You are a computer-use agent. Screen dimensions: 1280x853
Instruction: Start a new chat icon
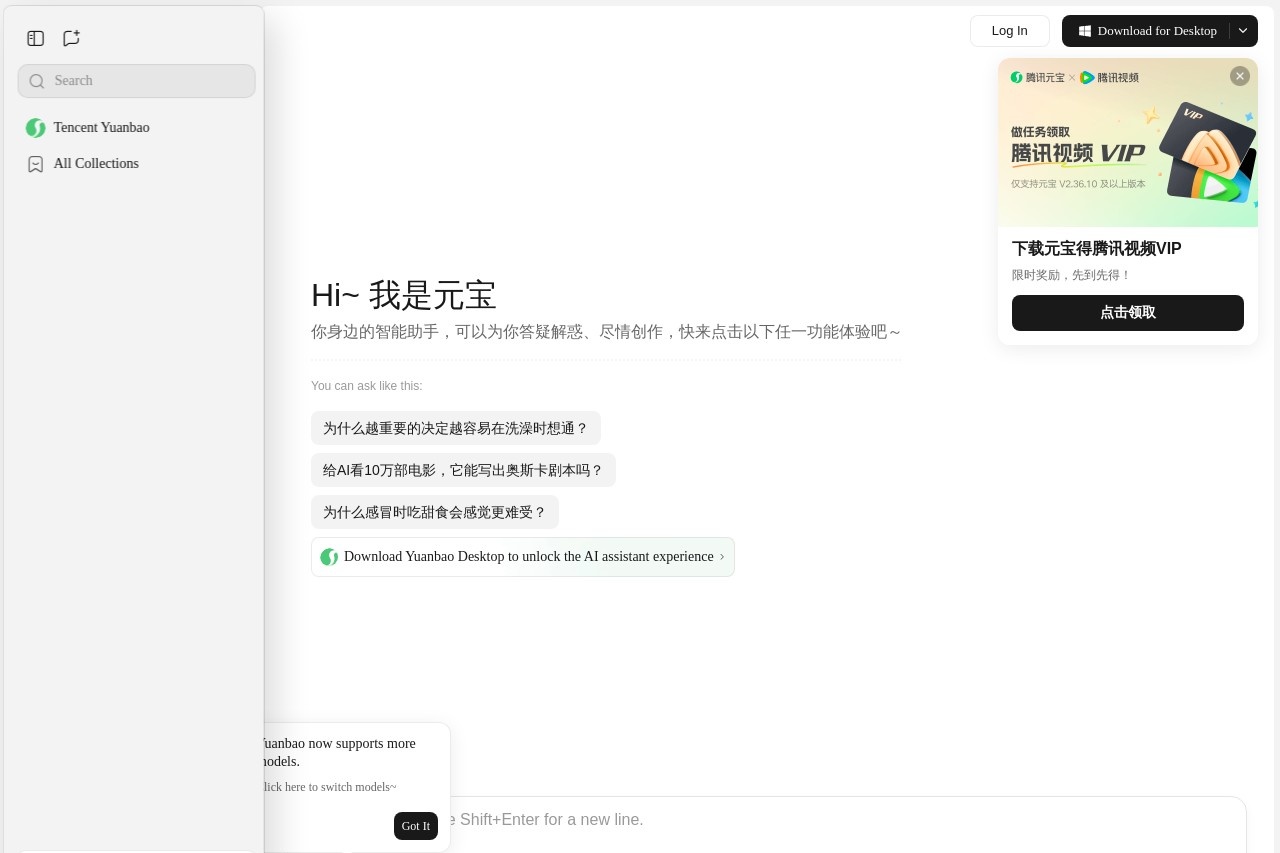pyautogui.click(x=71, y=38)
